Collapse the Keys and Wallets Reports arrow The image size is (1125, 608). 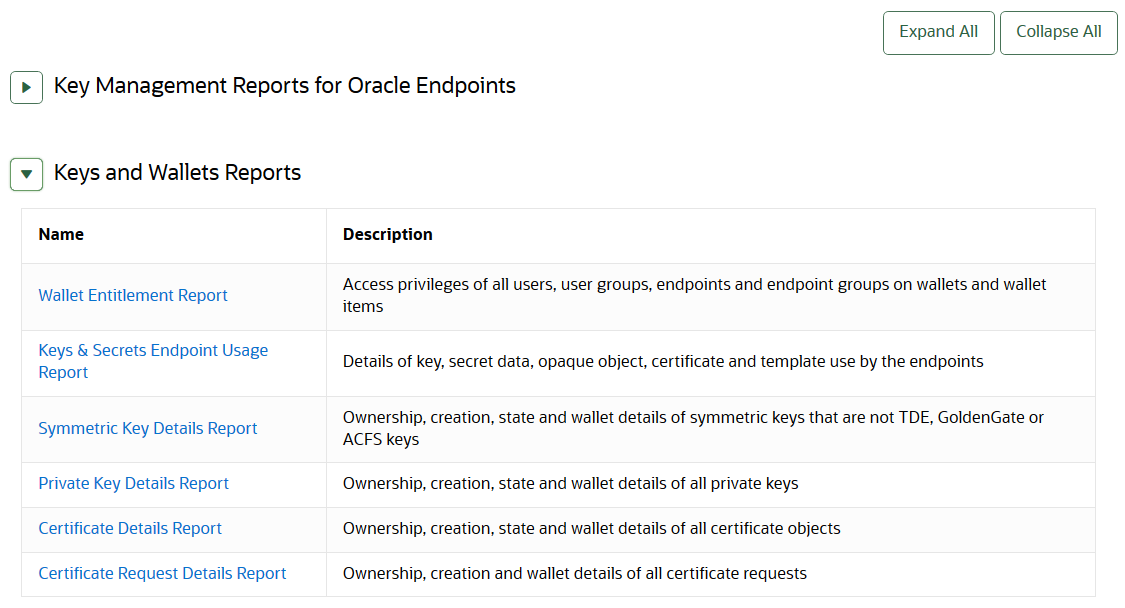(x=26, y=174)
